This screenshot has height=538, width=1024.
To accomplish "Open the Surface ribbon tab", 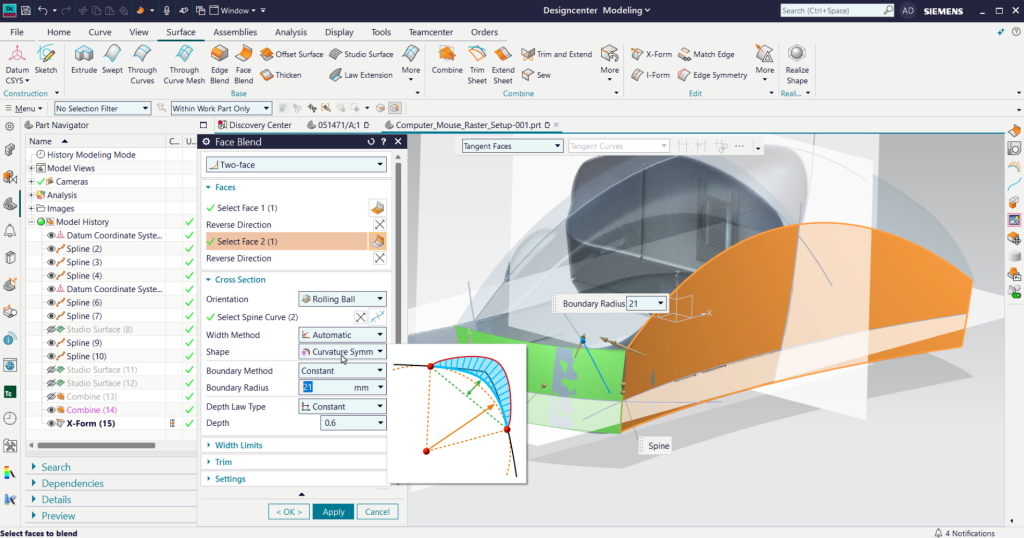I will tap(181, 32).
